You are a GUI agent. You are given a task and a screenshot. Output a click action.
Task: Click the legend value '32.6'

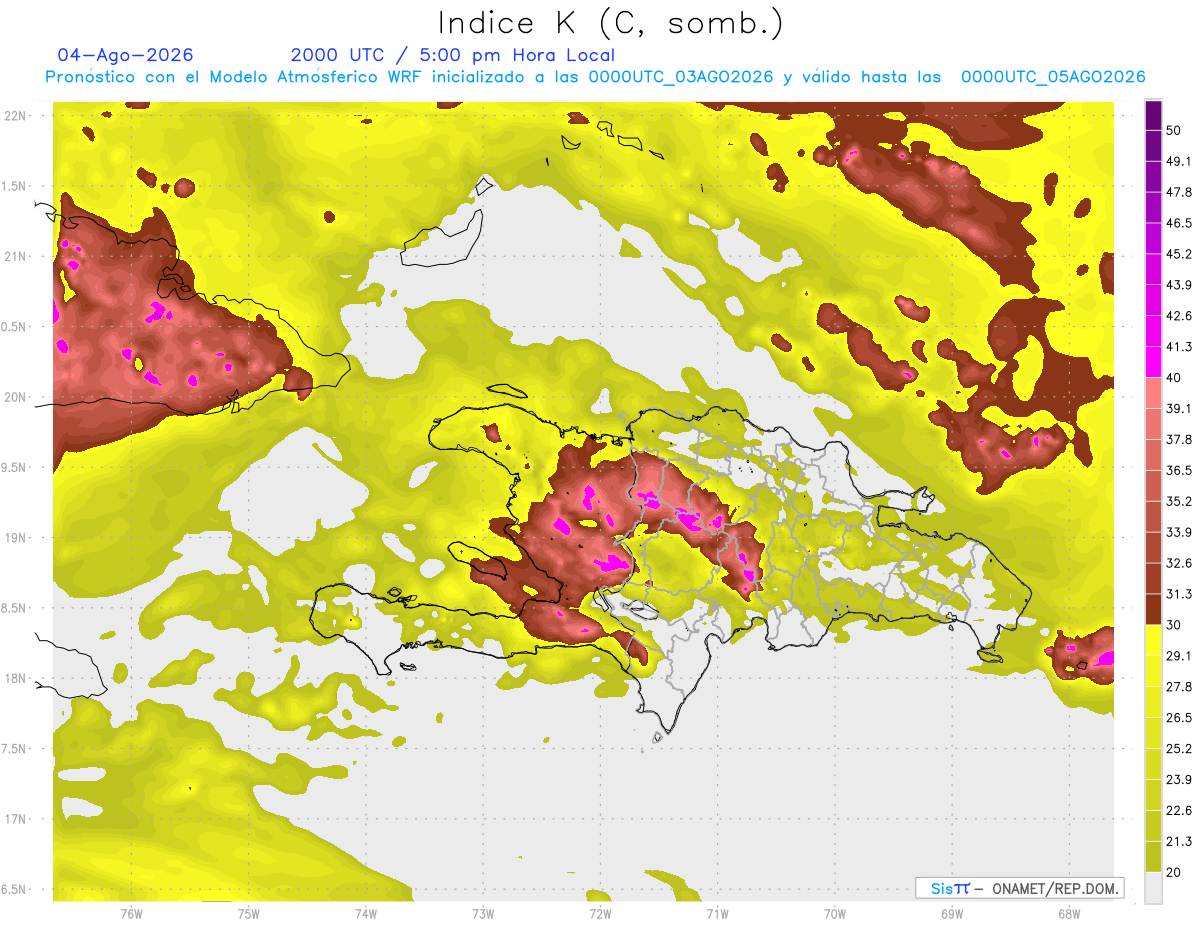(1178, 563)
